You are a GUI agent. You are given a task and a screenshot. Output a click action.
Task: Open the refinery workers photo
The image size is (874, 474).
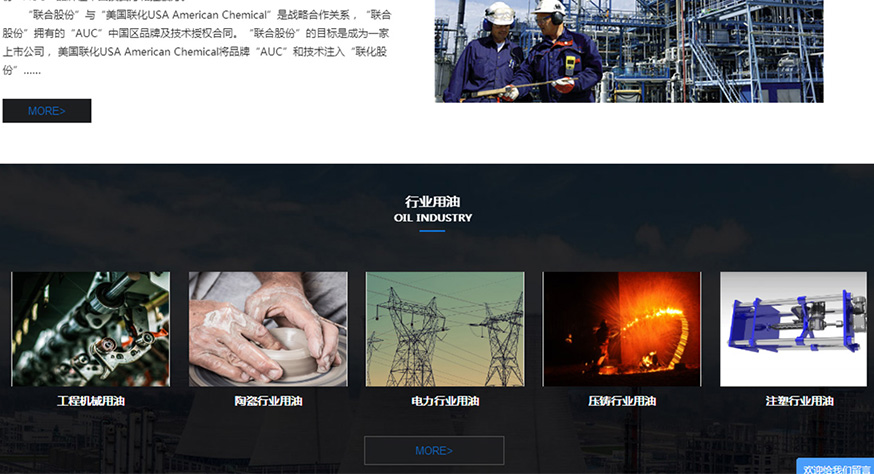(x=629, y=51)
